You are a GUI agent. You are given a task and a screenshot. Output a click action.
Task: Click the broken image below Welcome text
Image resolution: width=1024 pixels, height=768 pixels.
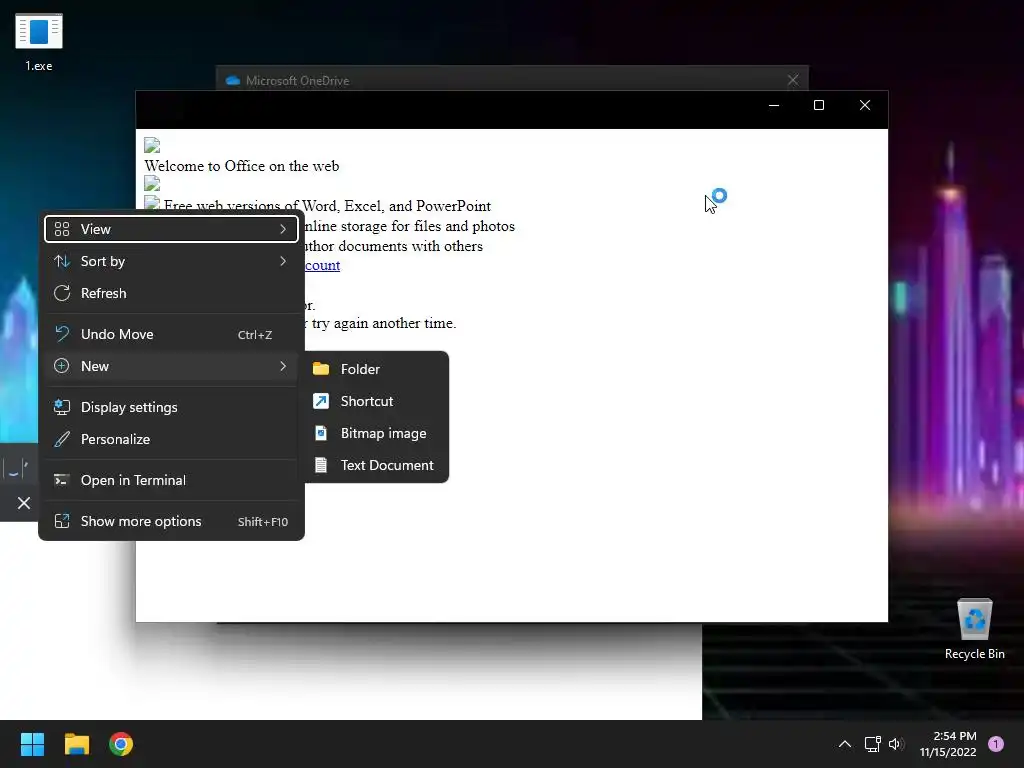tap(152, 184)
